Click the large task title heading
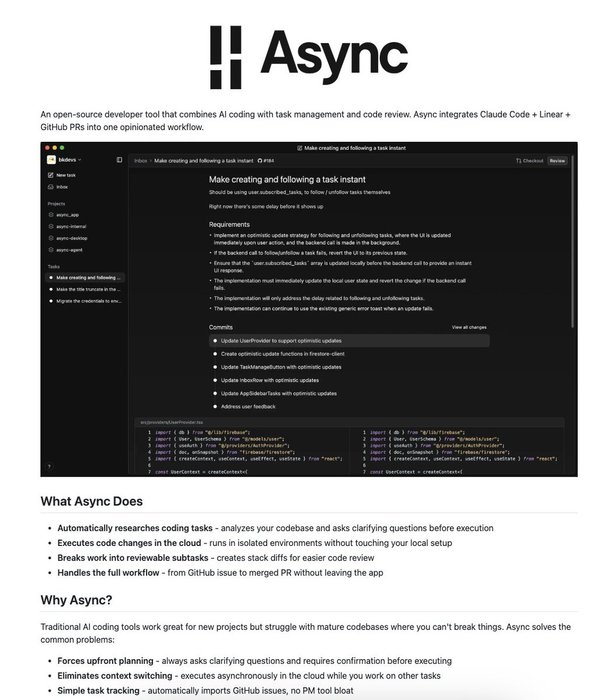Viewport: 615px width, 700px height. (287, 179)
